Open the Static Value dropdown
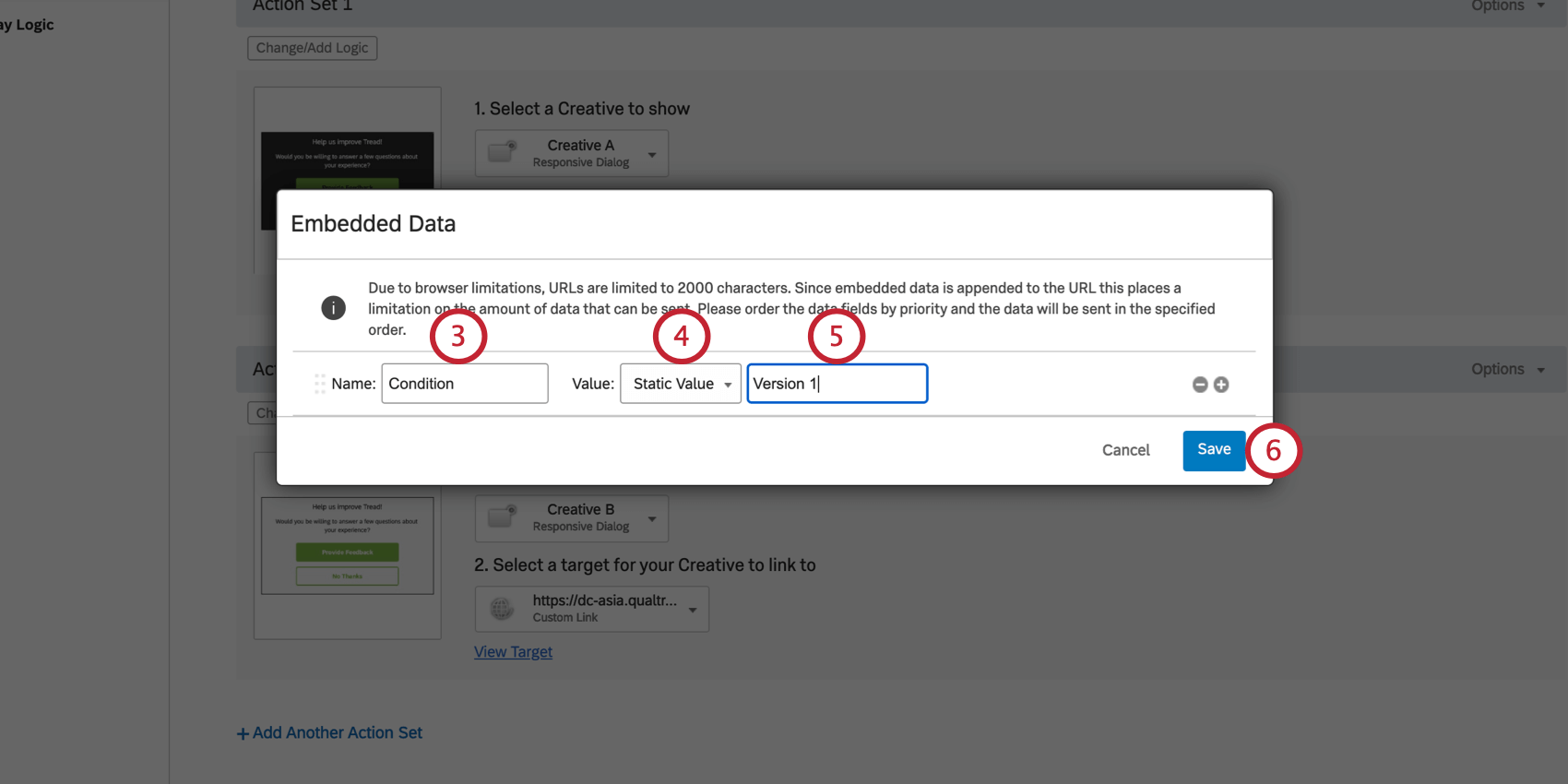 681,384
